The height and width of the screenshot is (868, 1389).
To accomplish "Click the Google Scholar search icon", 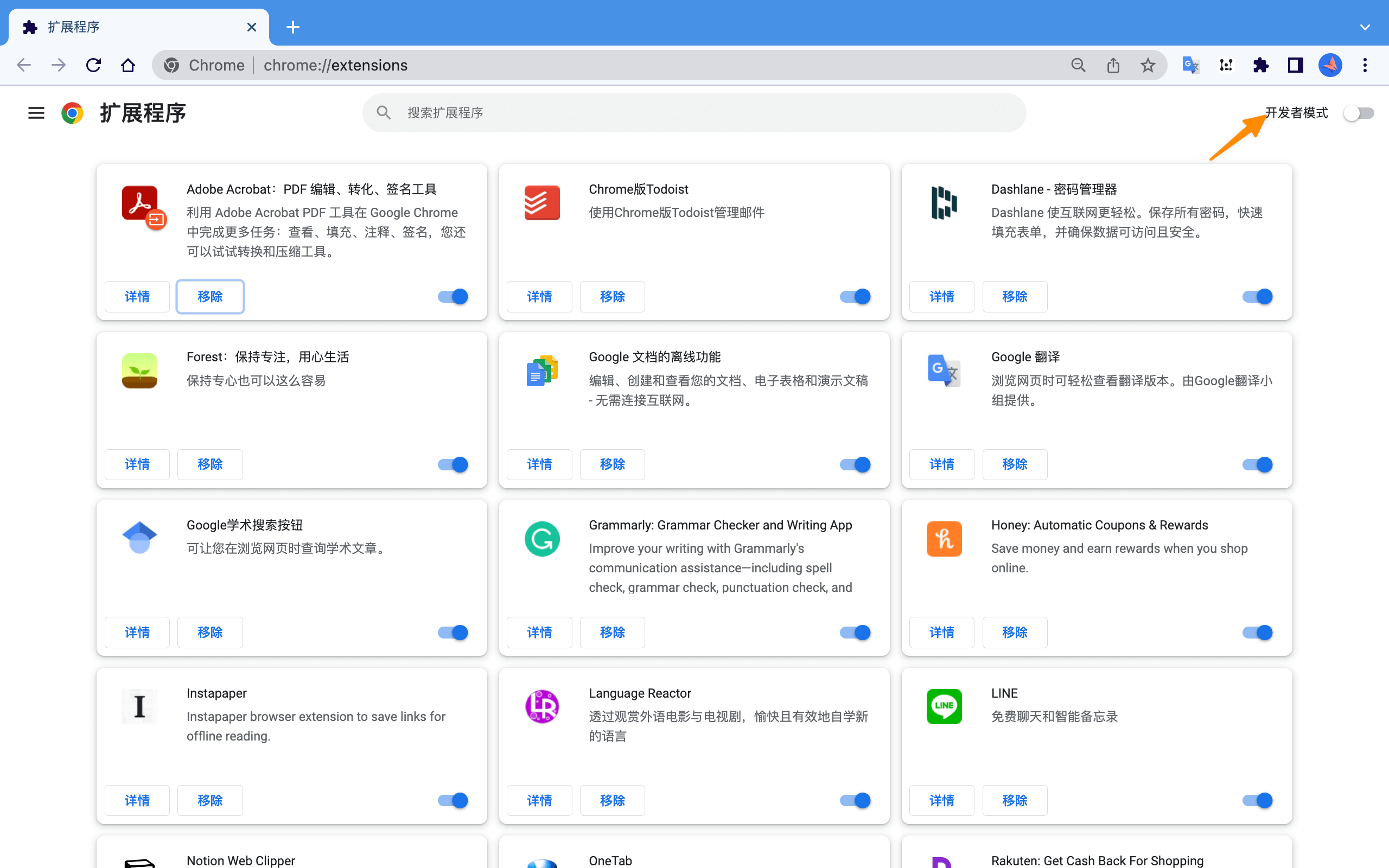I will pos(139,539).
